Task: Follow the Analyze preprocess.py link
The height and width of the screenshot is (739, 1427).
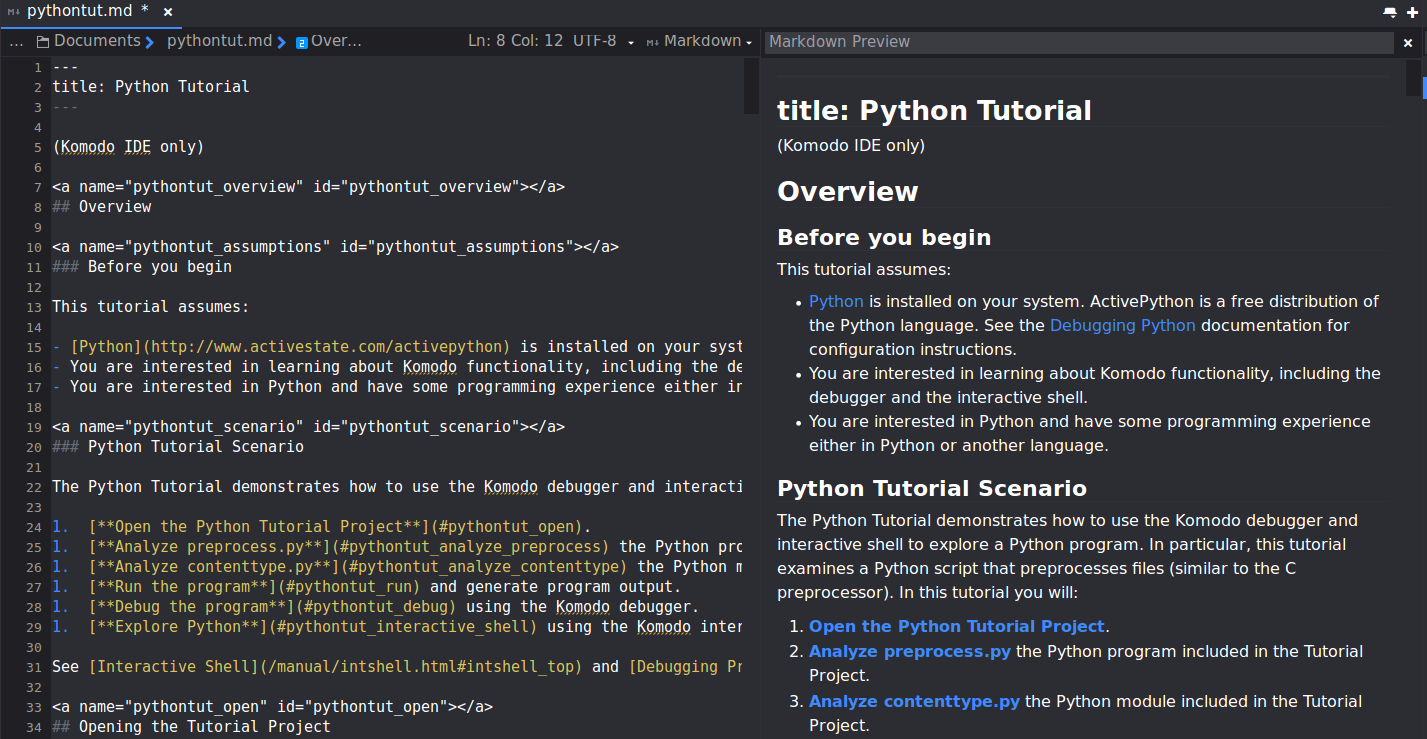Action: click(x=910, y=651)
